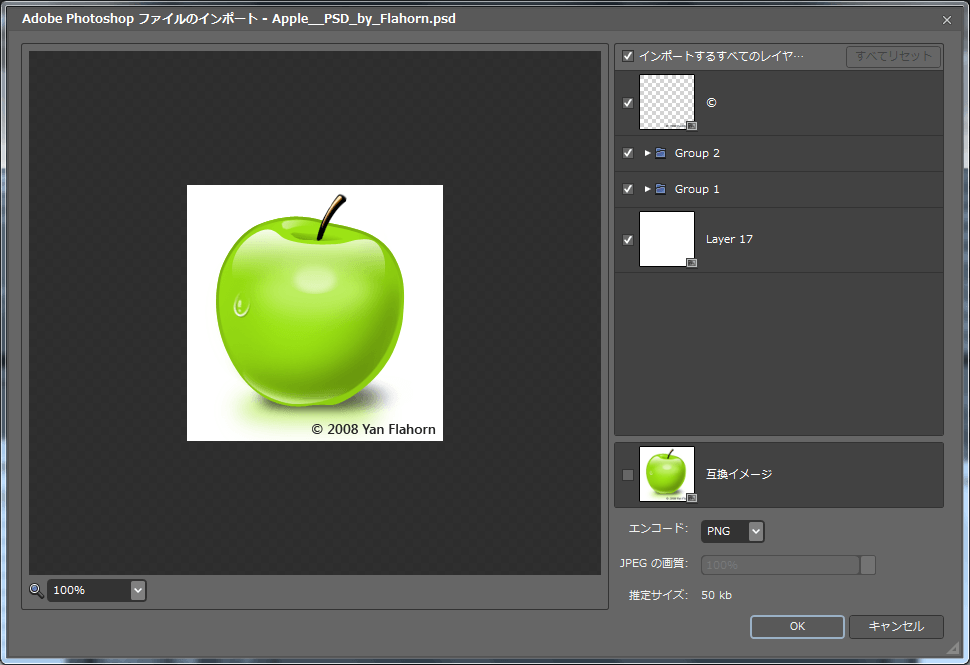Expand the Group 2 disclosure triangle
Image resolution: width=970 pixels, height=665 pixels.
647,153
